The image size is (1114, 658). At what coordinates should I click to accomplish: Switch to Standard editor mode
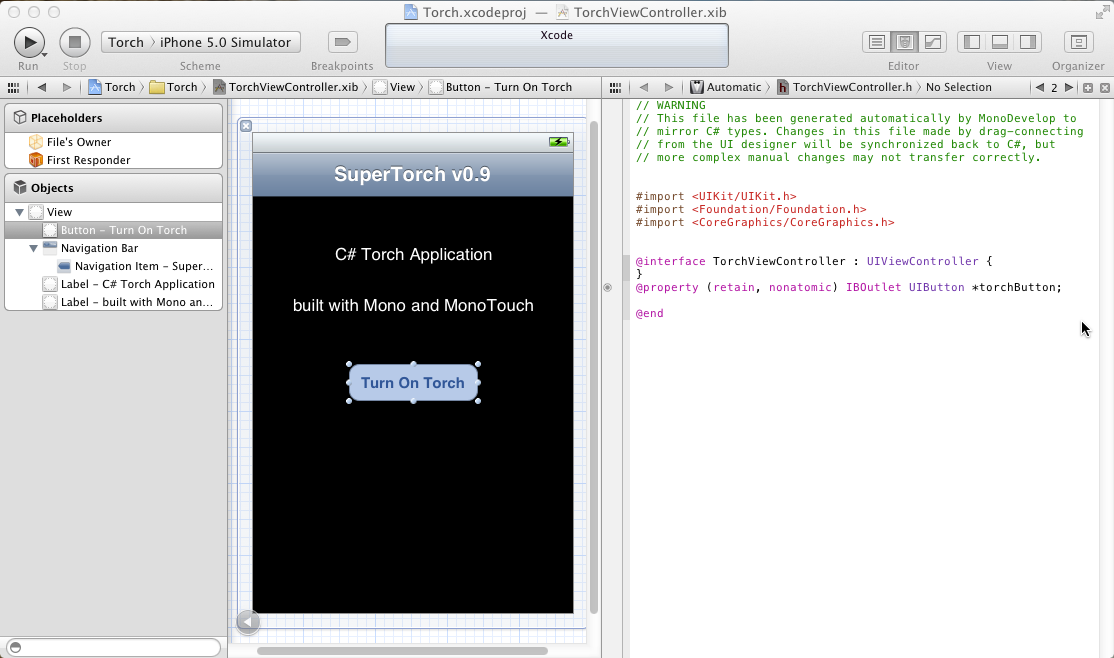click(x=877, y=42)
